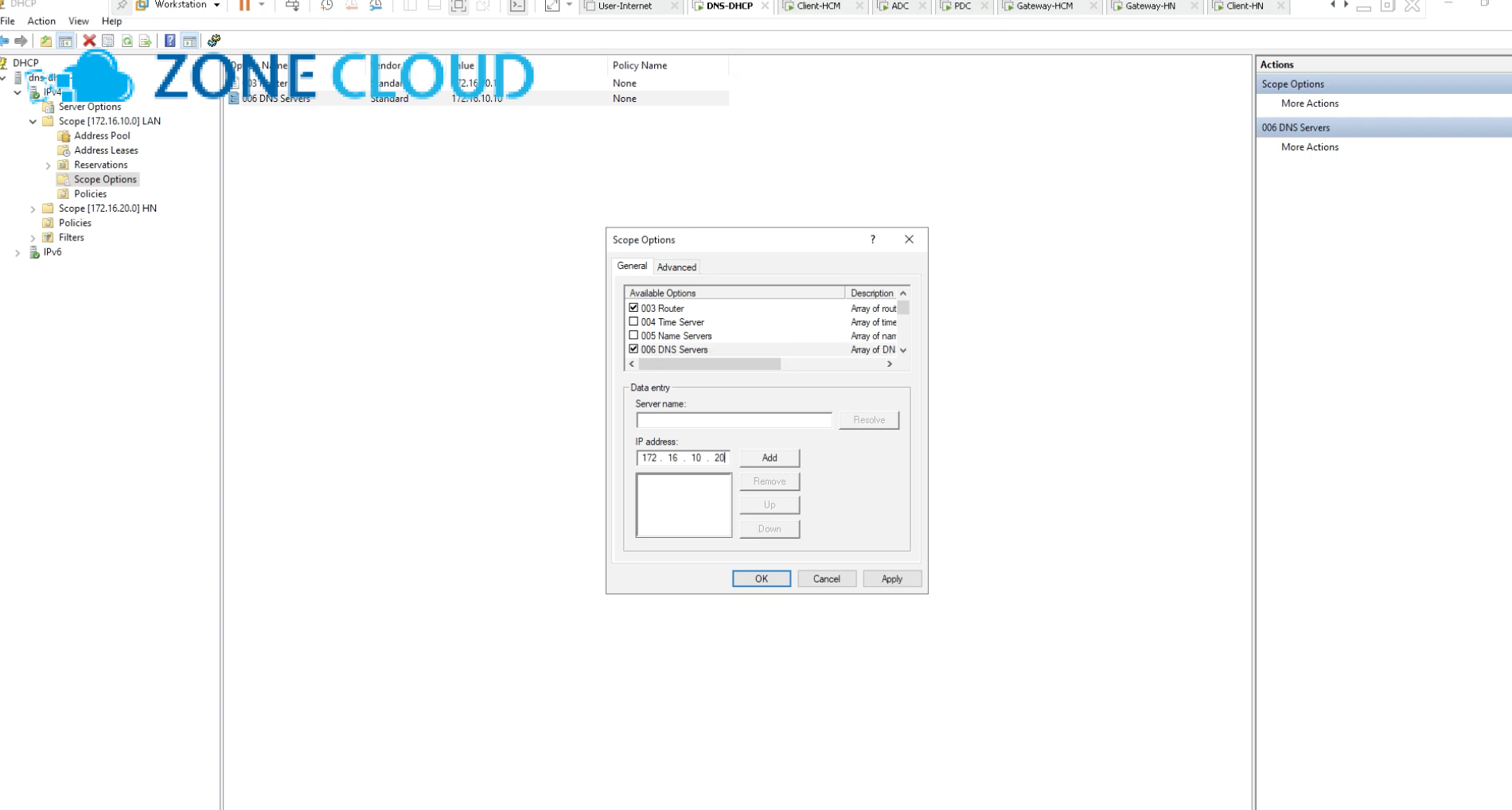Viewport: 1512px width, 810px height.
Task: Open the Action menu
Action: pos(41,21)
